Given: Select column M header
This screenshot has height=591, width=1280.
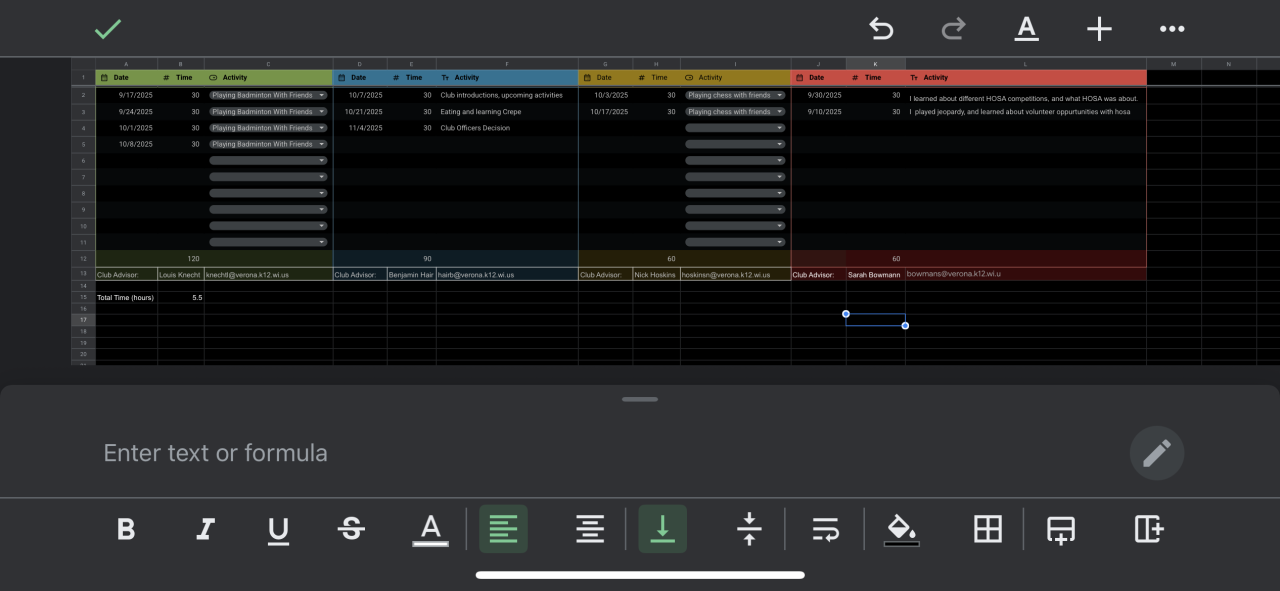Looking at the screenshot, I should point(1174,64).
